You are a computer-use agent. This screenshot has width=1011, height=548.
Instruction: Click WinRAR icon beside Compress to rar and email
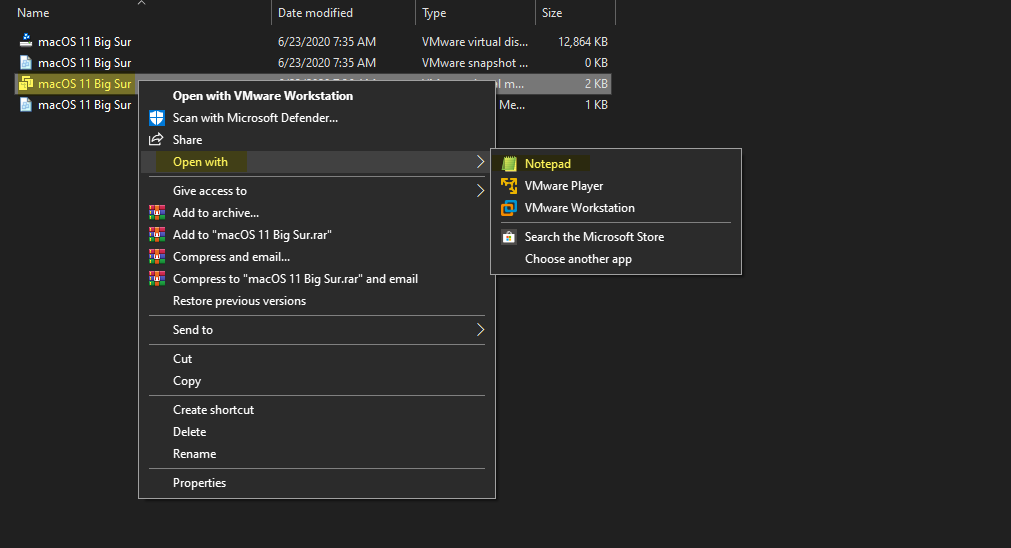[157, 279]
